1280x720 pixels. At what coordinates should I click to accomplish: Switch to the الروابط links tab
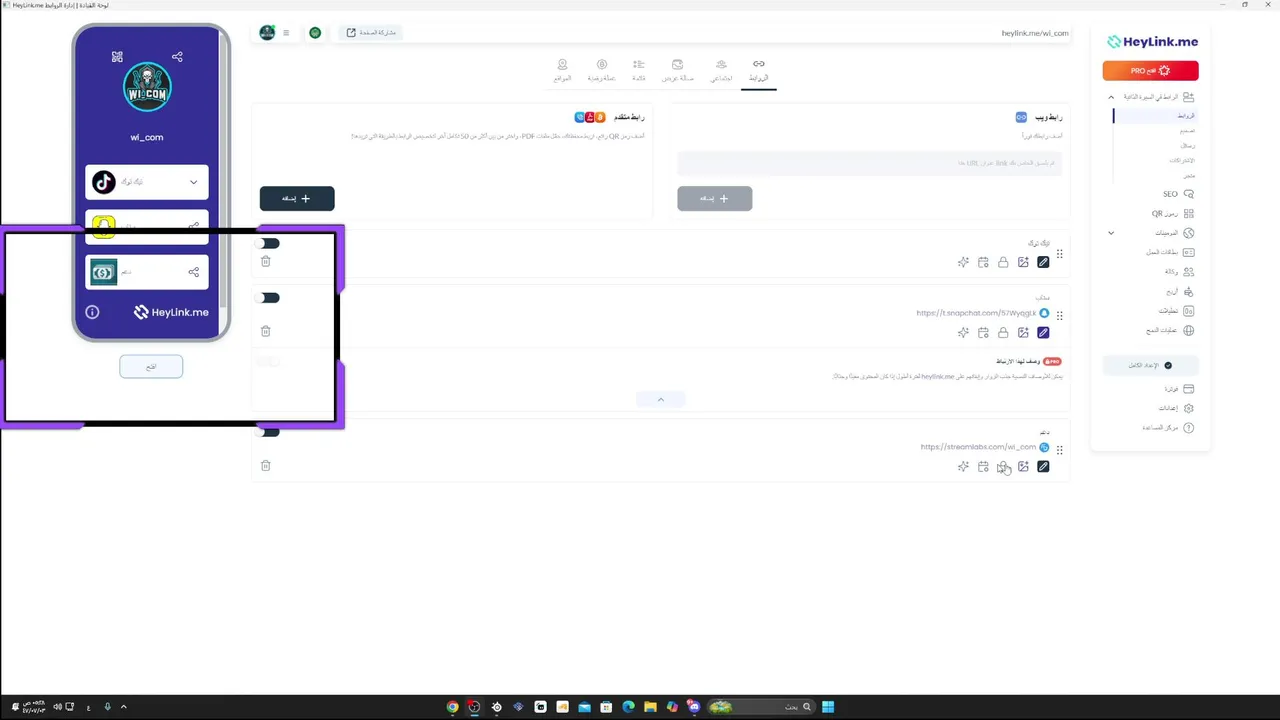(759, 71)
